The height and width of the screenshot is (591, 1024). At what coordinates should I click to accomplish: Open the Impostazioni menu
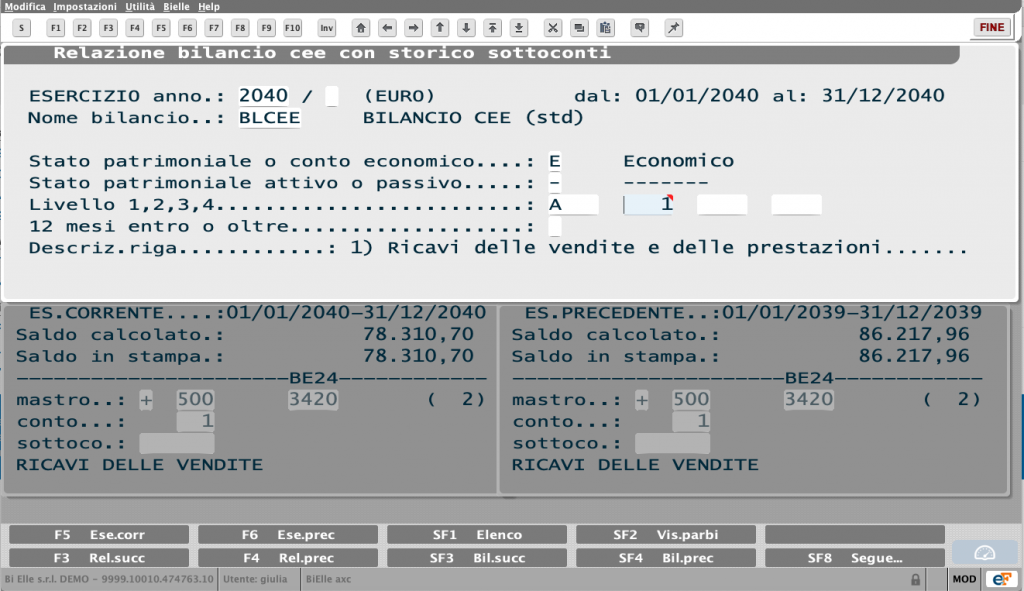85,7
